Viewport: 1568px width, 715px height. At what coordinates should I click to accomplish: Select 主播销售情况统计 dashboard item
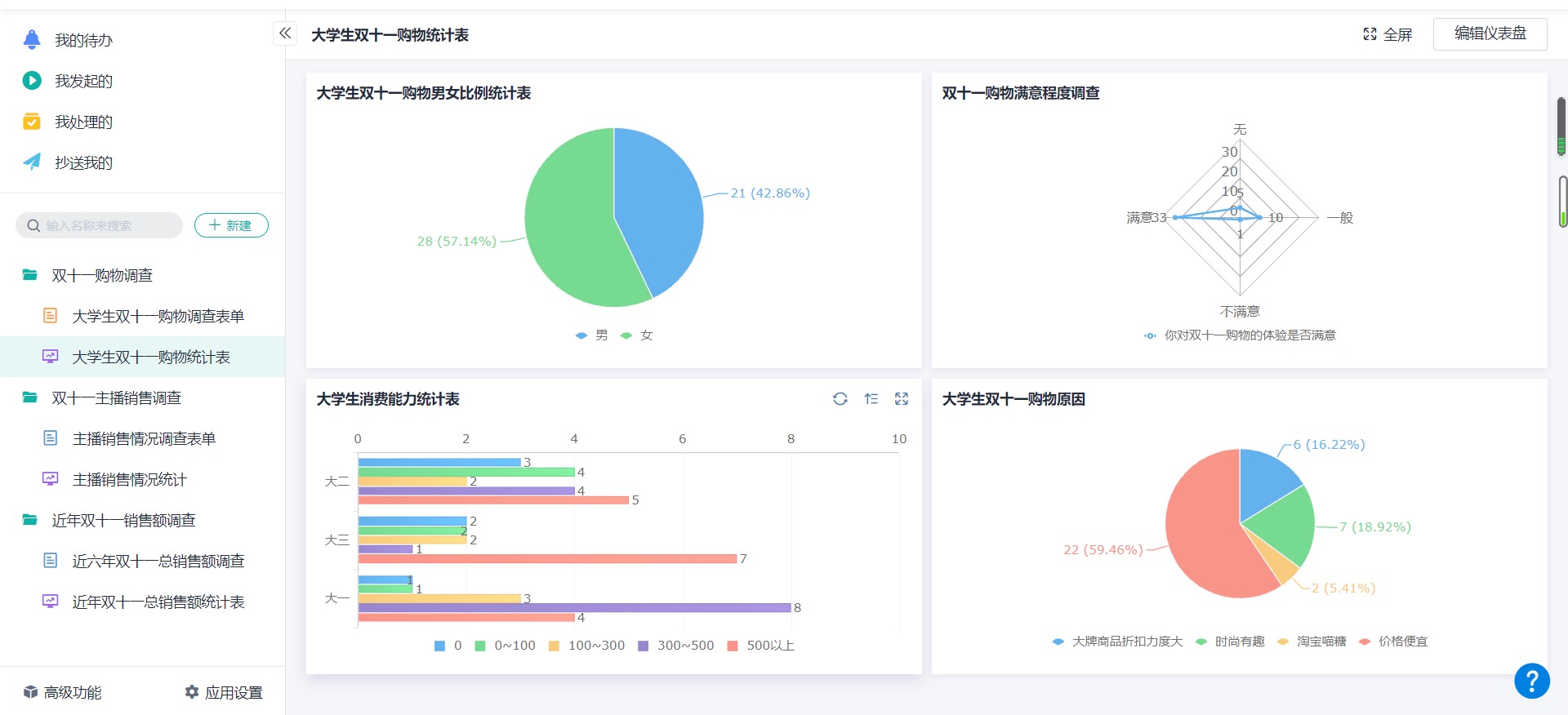point(129,479)
